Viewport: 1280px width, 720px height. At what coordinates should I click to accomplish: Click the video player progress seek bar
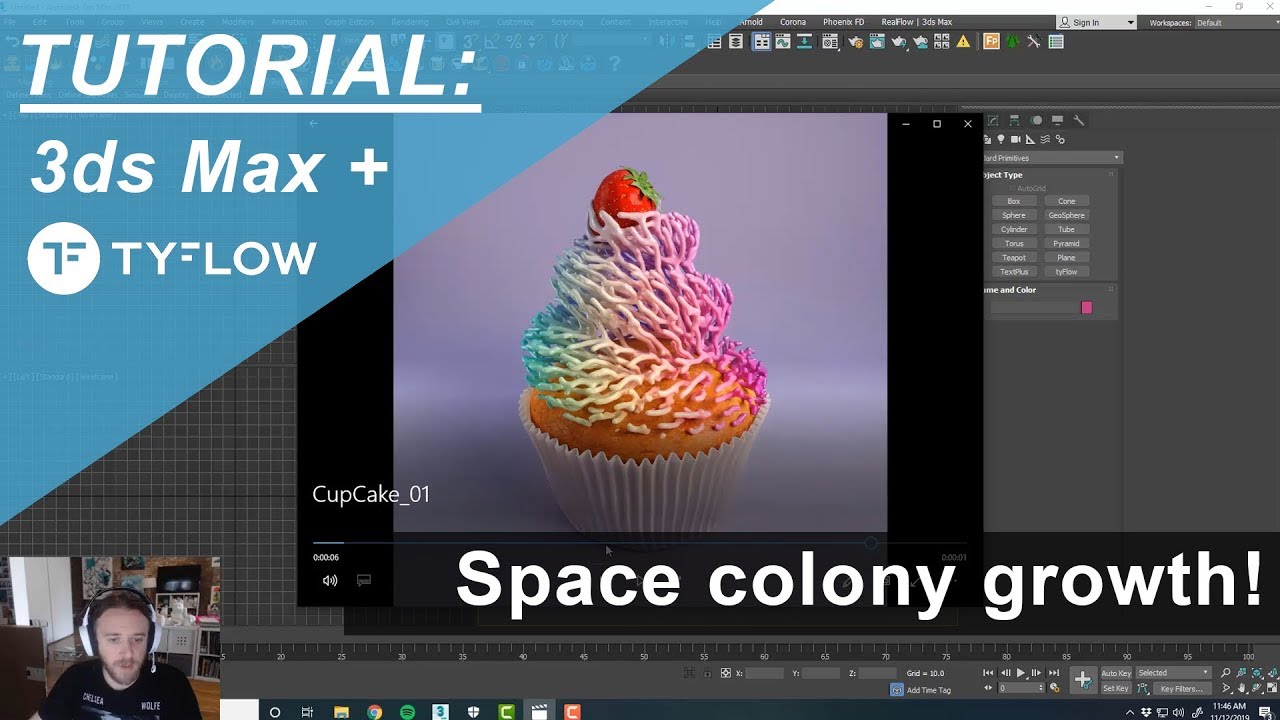click(640, 543)
